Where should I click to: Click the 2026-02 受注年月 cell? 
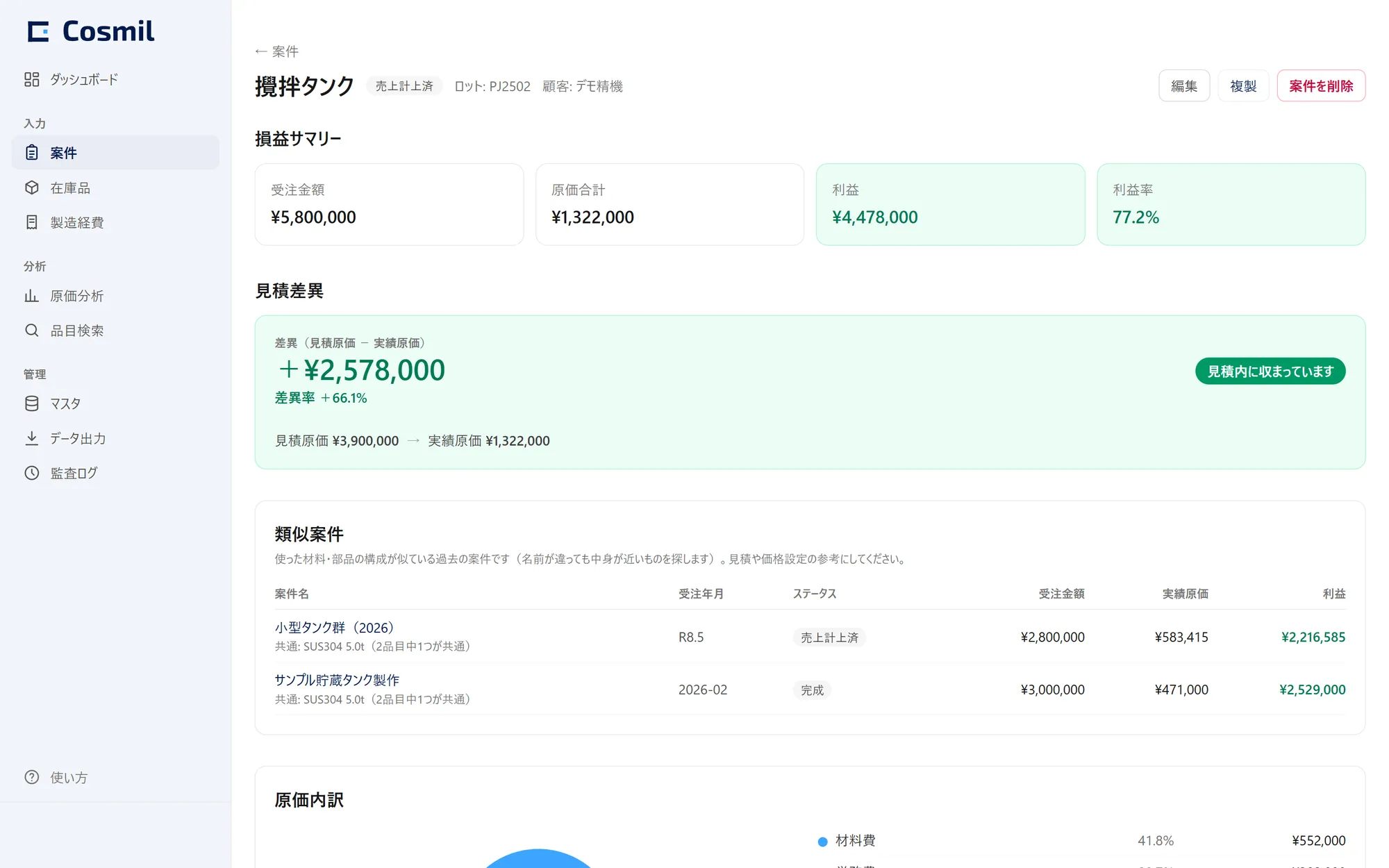pos(703,690)
